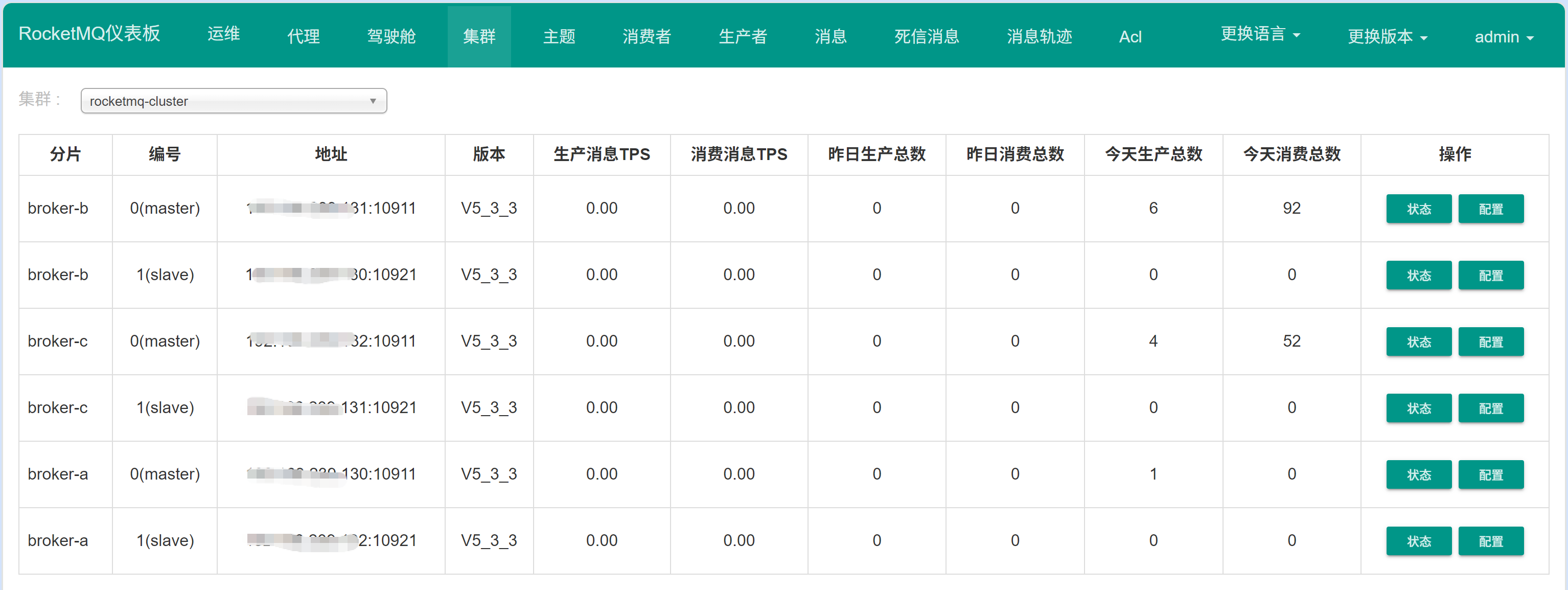Open 配置 for broker-a slave row
The width and height of the screenshot is (1568, 590).
[1490, 541]
